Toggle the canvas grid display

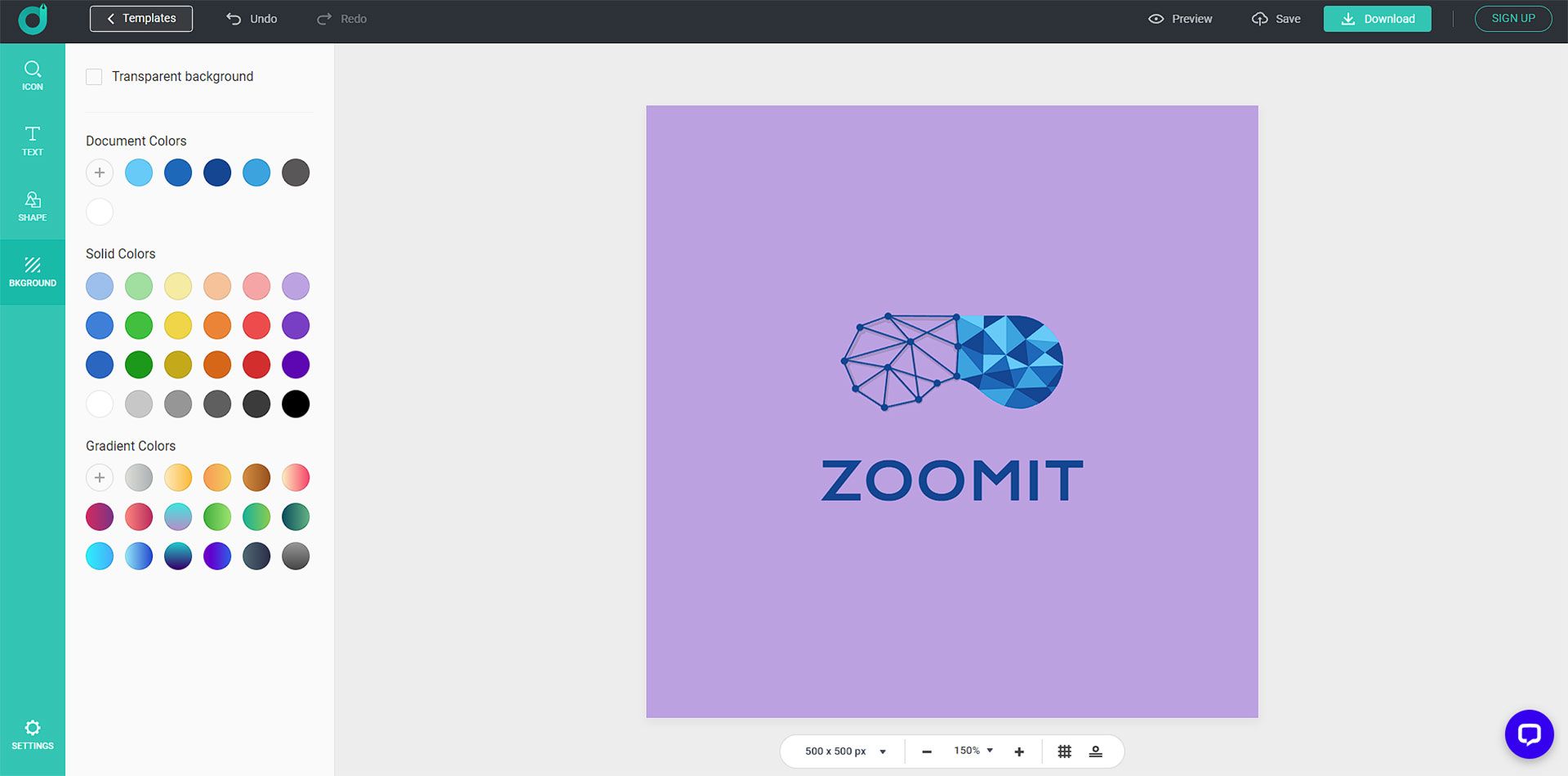(x=1065, y=751)
